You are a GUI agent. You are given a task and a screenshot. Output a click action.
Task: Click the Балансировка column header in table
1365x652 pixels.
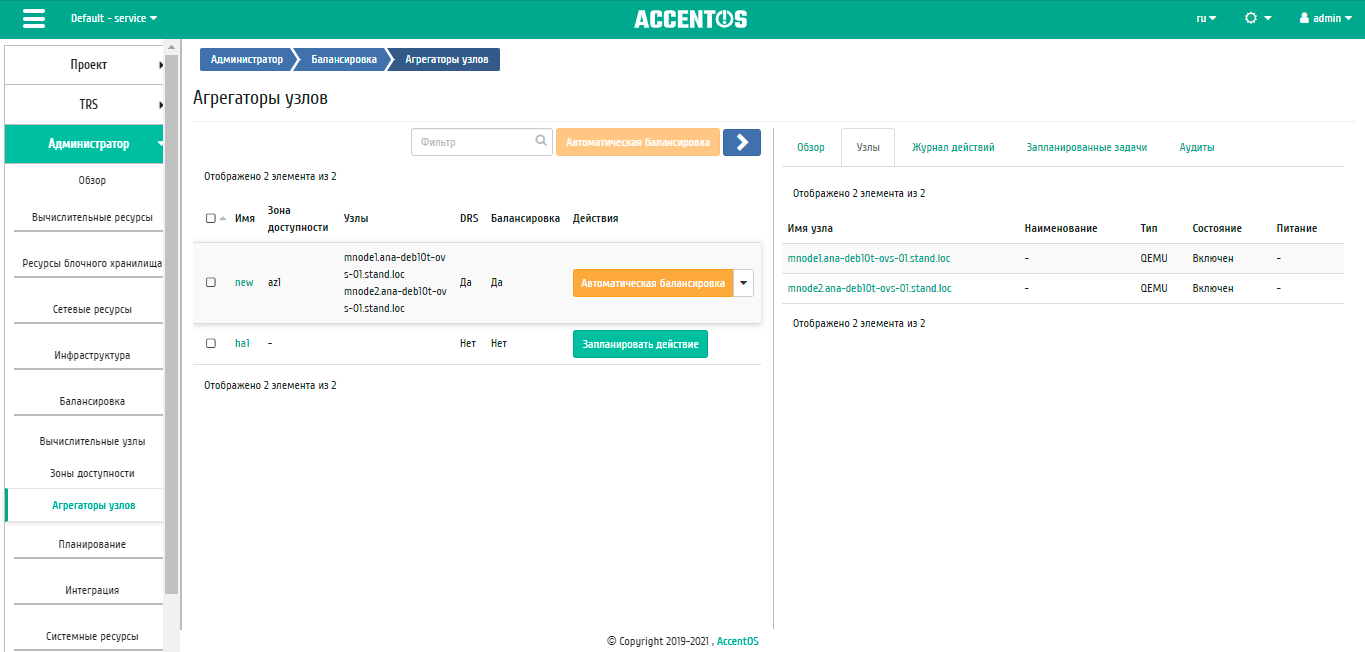(525, 218)
